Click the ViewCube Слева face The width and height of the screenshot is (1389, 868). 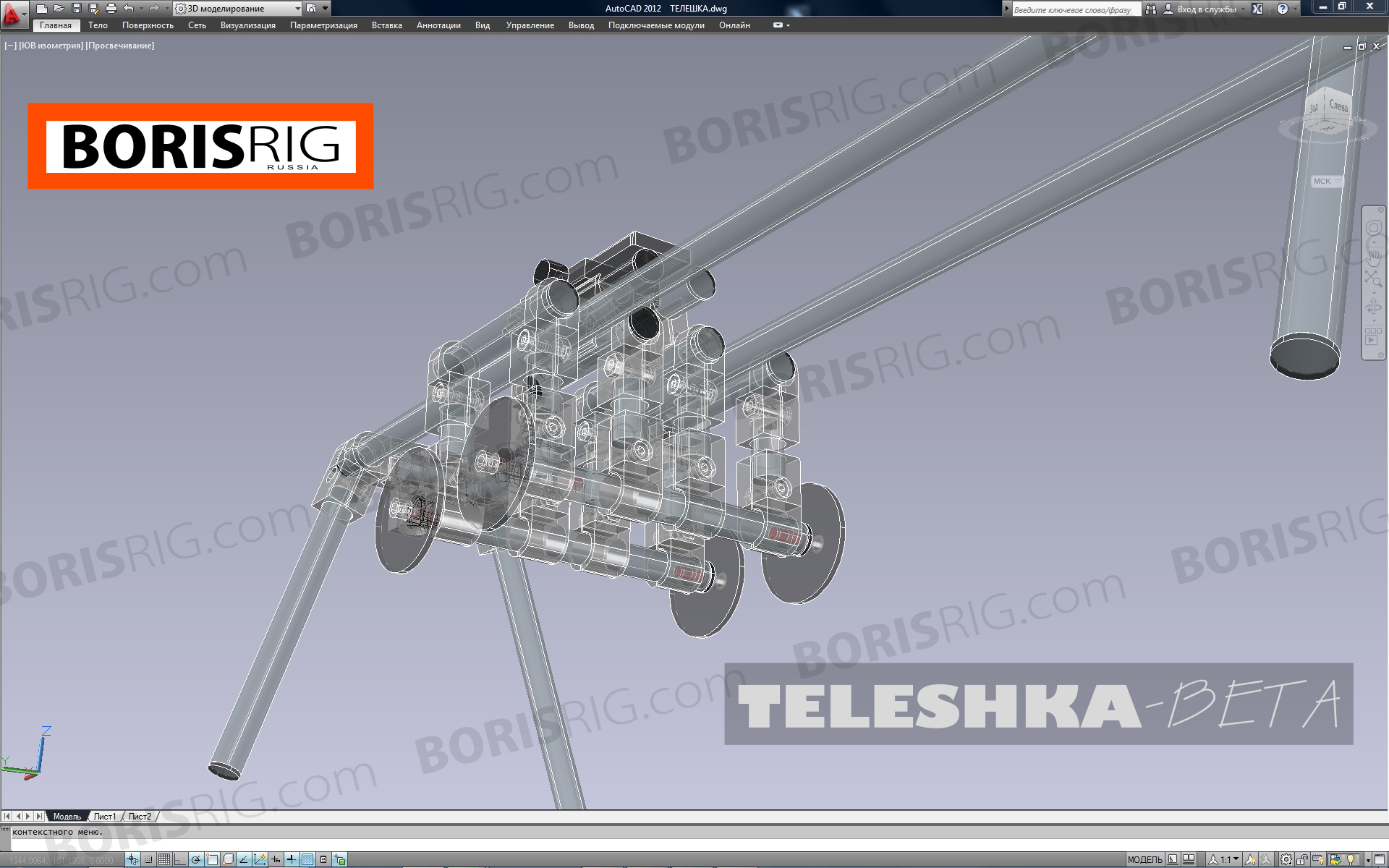click(1338, 106)
